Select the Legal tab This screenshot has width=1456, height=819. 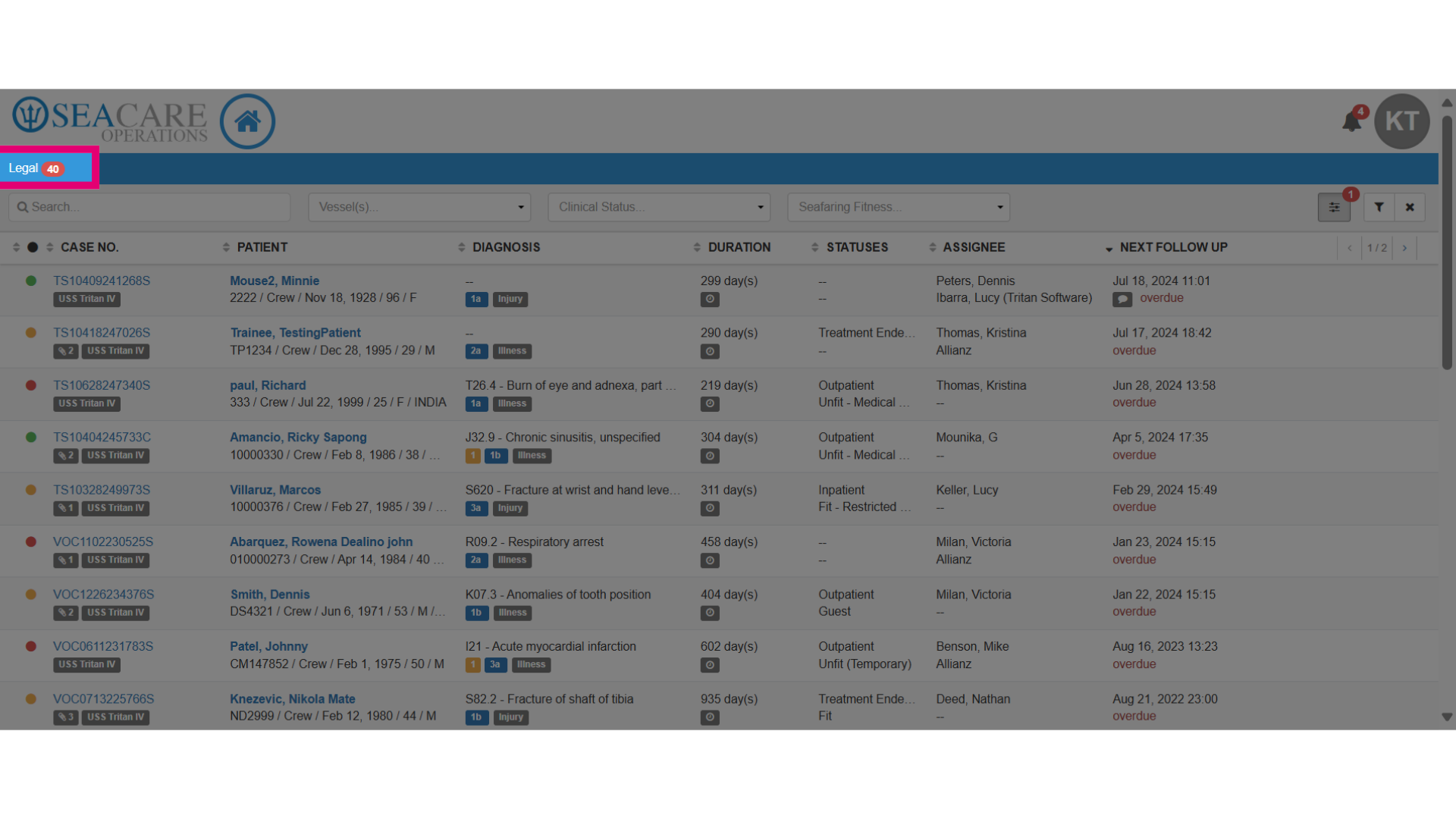(x=46, y=168)
